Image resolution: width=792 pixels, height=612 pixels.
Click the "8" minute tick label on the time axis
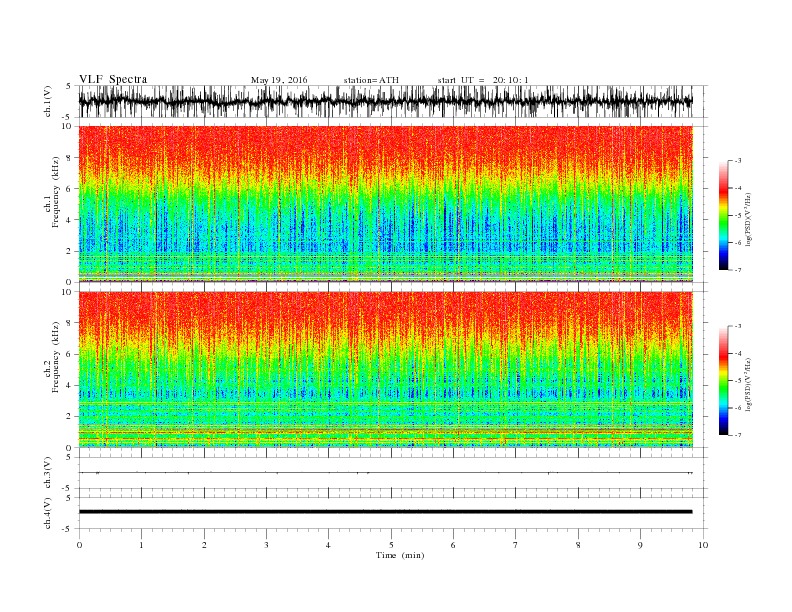(x=578, y=545)
